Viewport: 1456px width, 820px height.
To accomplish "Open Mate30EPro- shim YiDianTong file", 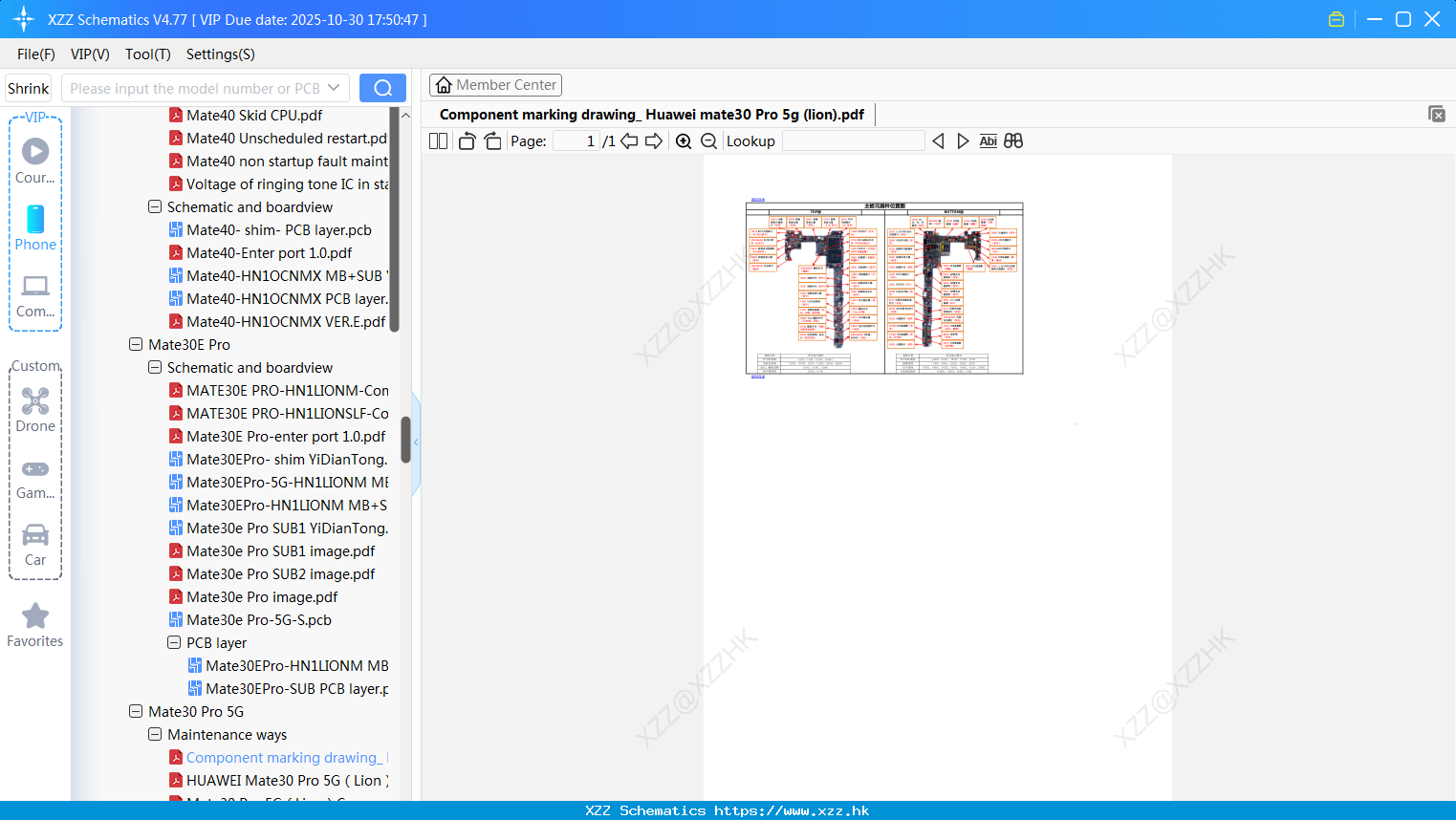I will (278, 459).
